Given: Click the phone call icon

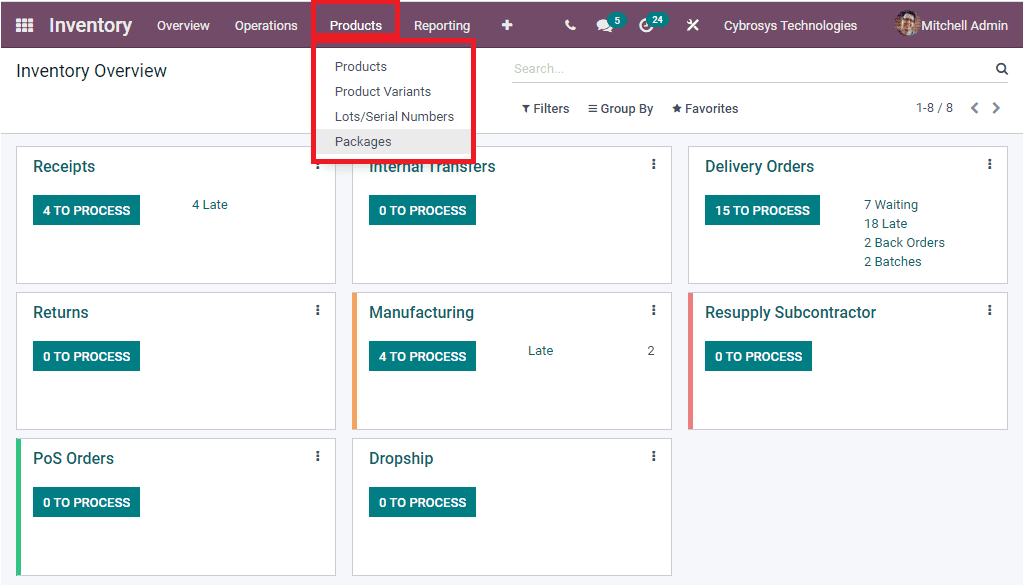Looking at the screenshot, I should pyautogui.click(x=569, y=25).
